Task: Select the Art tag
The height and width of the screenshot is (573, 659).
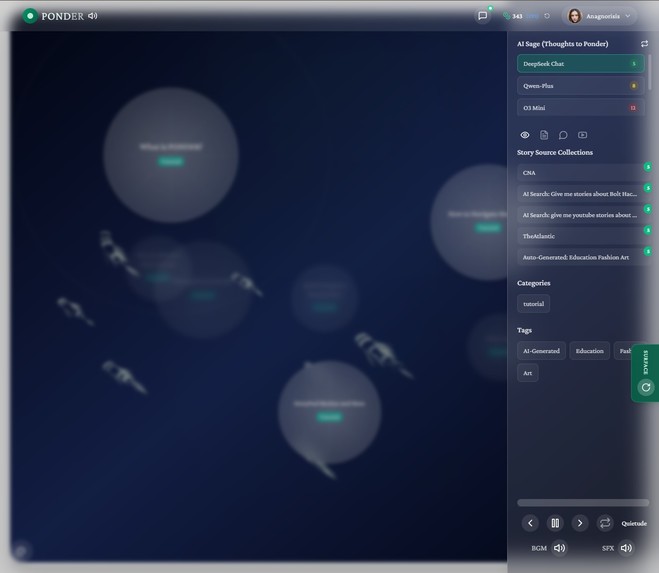Action: coord(527,373)
